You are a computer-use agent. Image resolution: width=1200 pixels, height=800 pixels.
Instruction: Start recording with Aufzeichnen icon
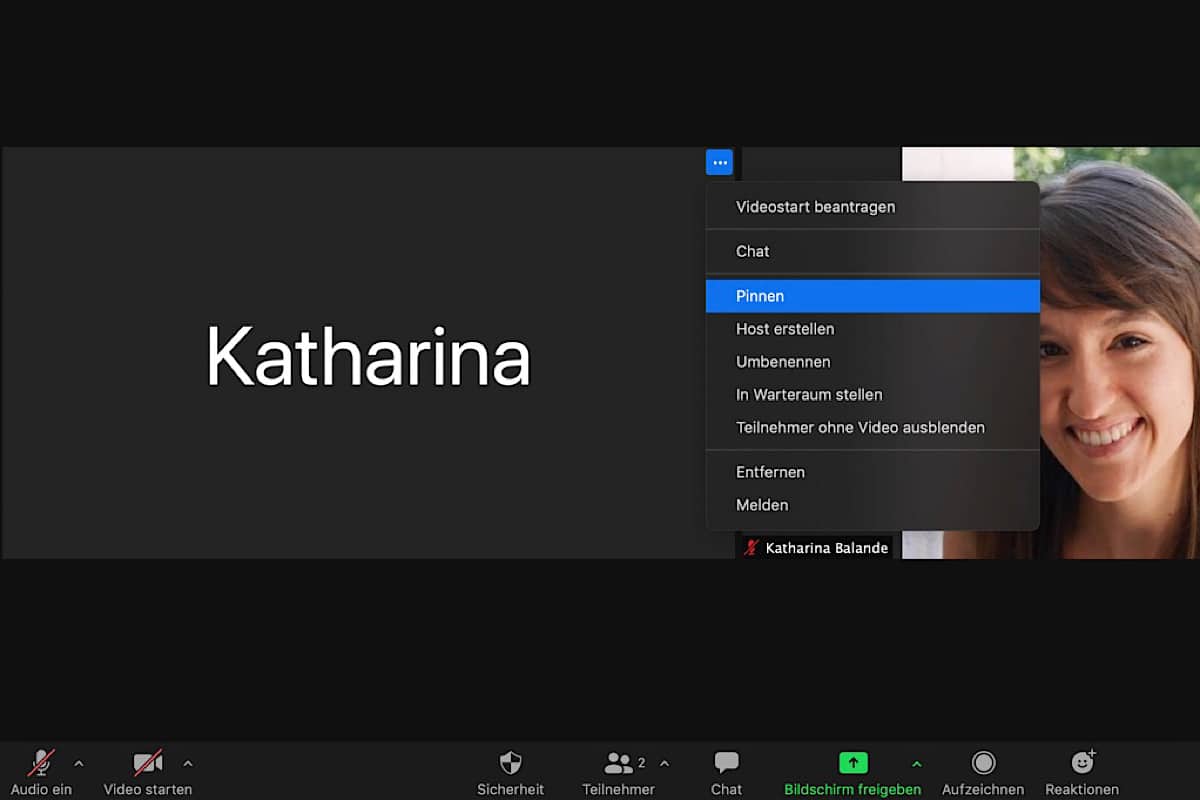click(x=983, y=763)
